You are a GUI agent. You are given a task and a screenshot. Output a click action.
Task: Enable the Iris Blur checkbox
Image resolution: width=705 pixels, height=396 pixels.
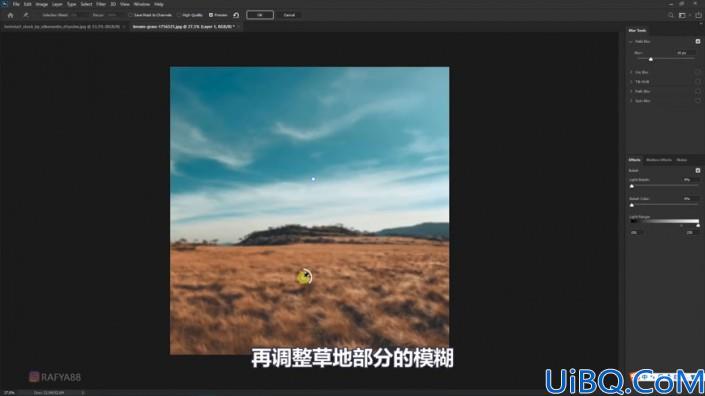(x=698, y=72)
